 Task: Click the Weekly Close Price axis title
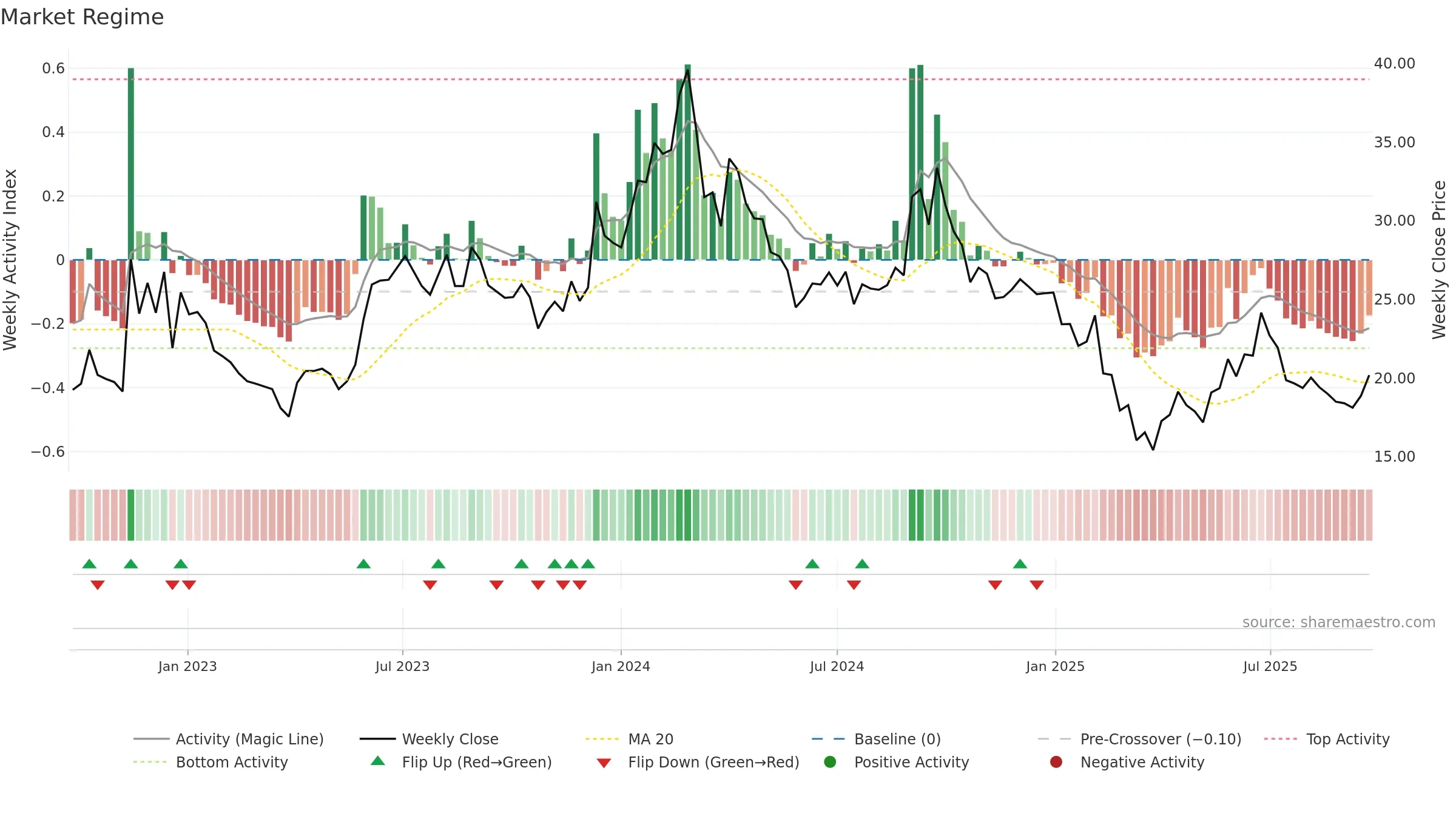tap(1439, 260)
